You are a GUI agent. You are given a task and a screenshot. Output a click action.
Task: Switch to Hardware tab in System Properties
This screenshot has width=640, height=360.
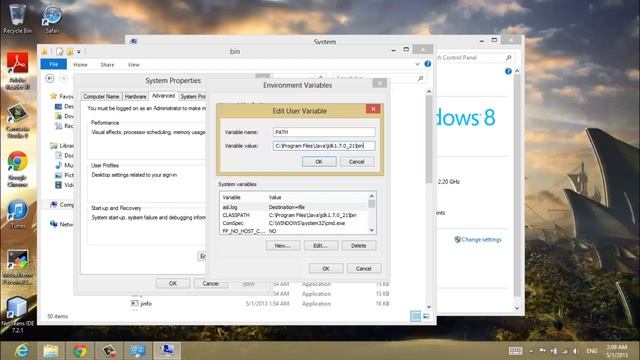tap(135, 96)
